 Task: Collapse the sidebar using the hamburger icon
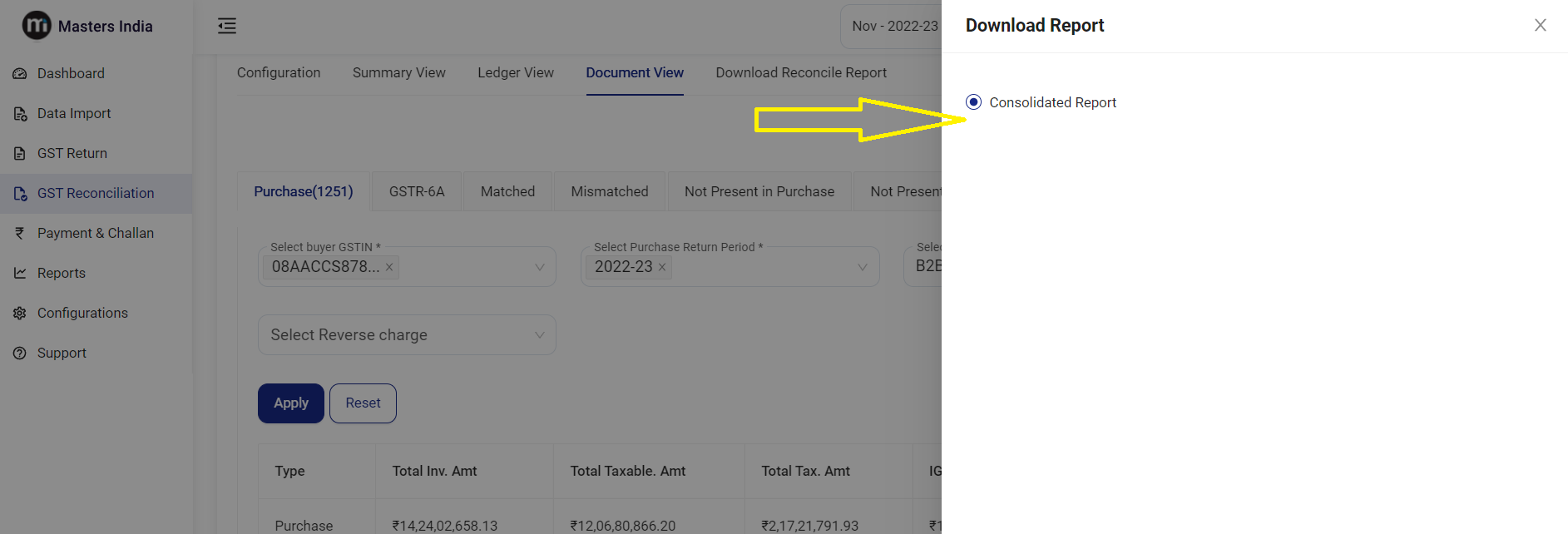[227, 26]
